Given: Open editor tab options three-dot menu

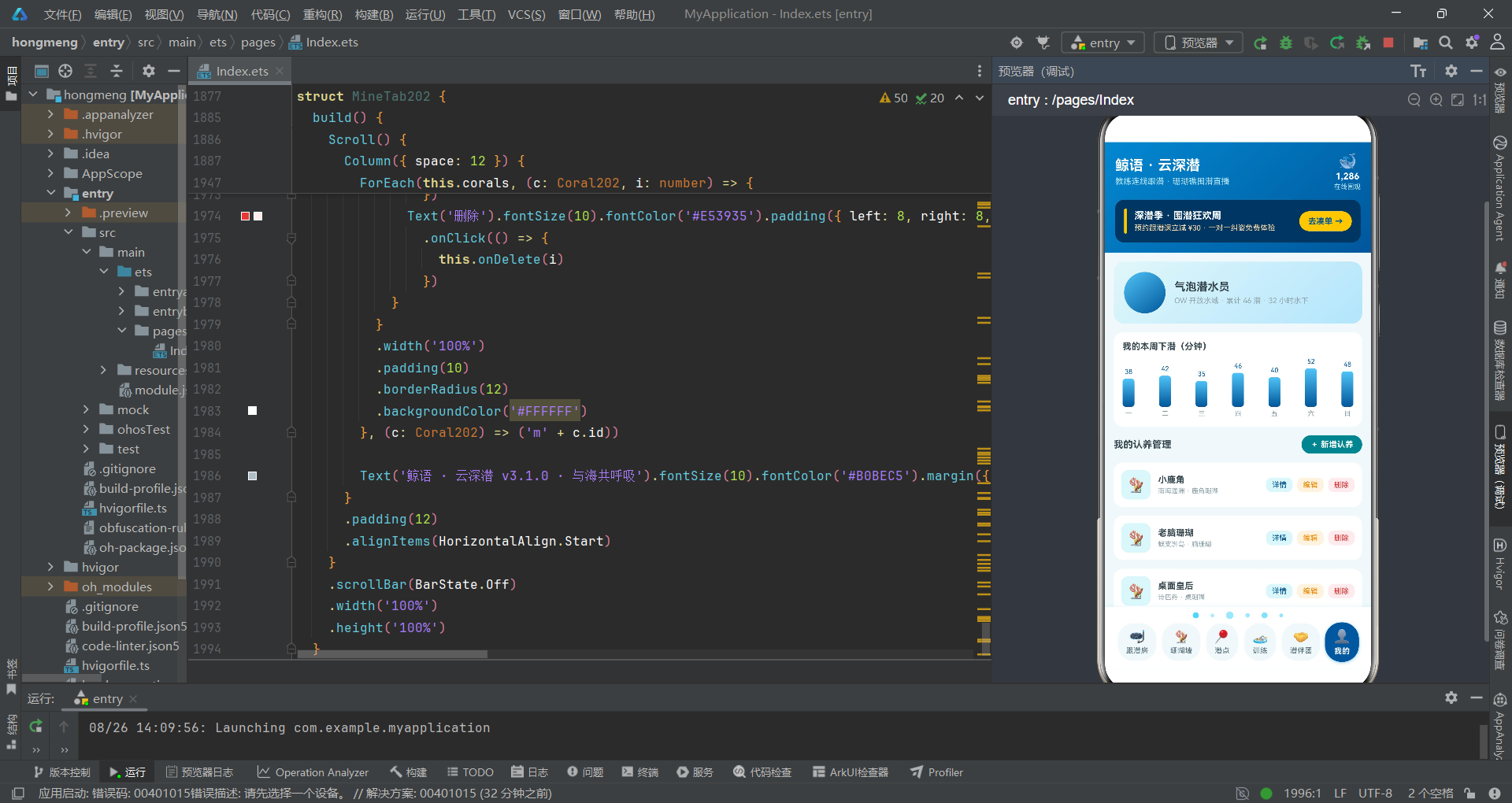Looking at the screenshot, I should tap(980, 71).
